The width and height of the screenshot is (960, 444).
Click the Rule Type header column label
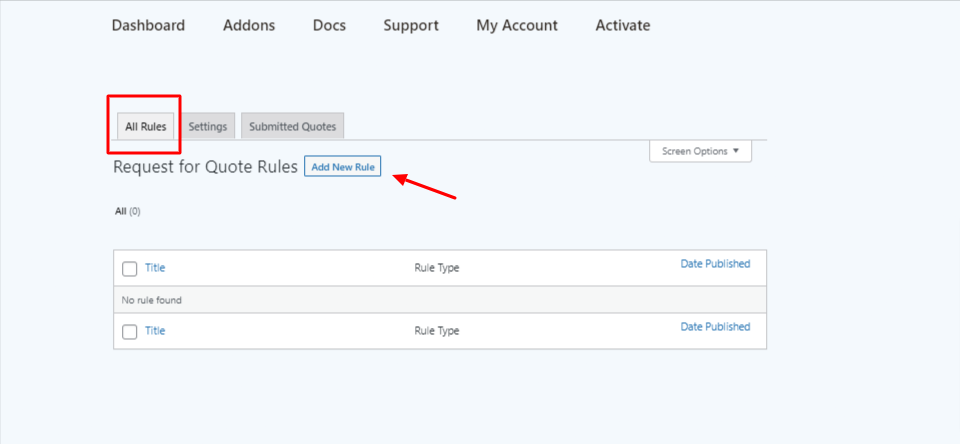437,268
